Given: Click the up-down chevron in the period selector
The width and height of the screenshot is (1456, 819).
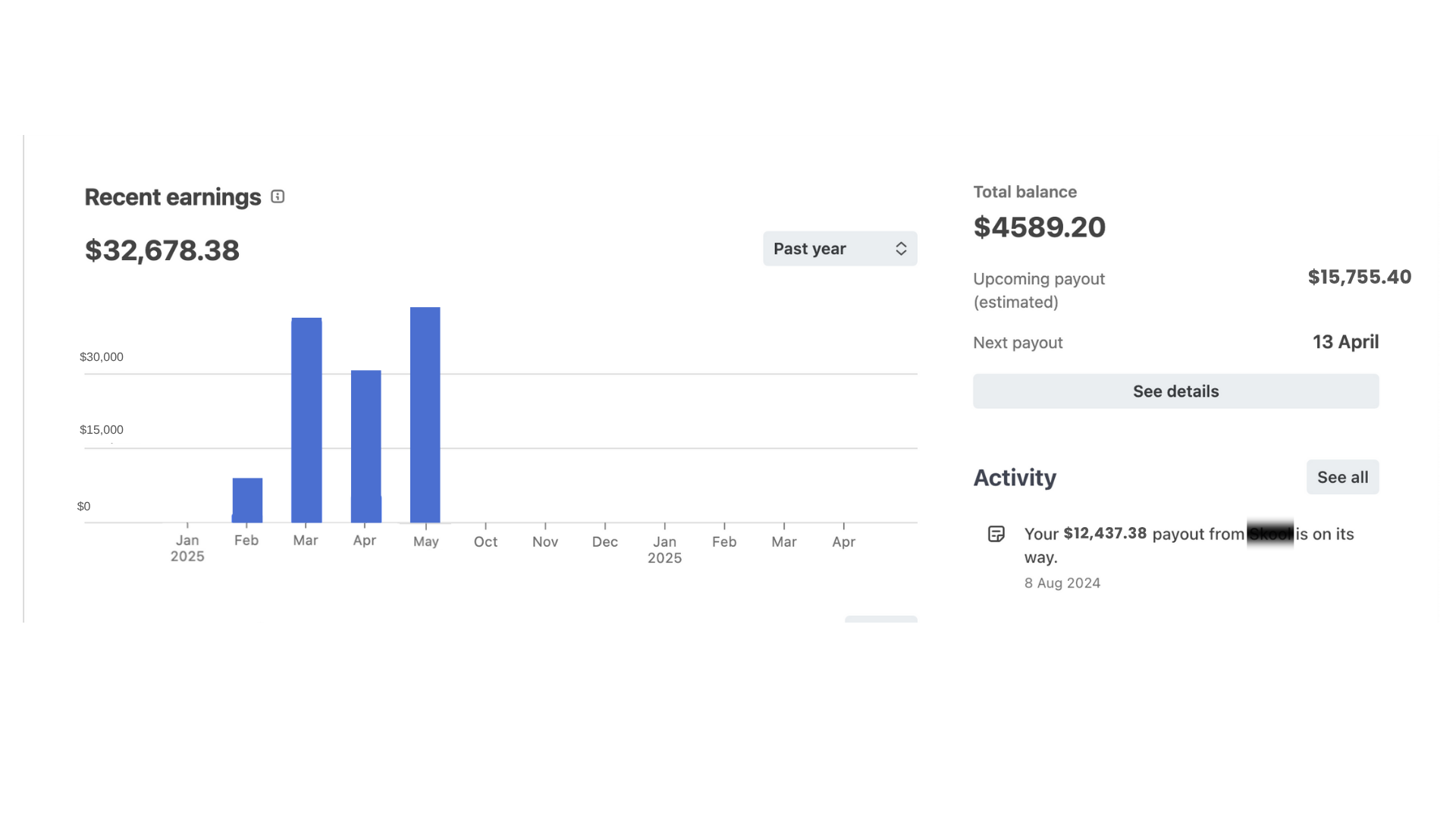Looking at the screenshot, I should pos(901,249).
